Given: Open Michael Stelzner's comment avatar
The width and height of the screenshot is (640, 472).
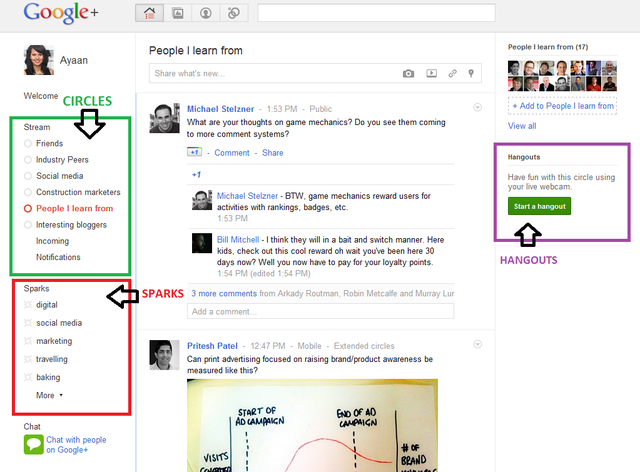Looking at the screenshot, I should (x=202, y=200).
